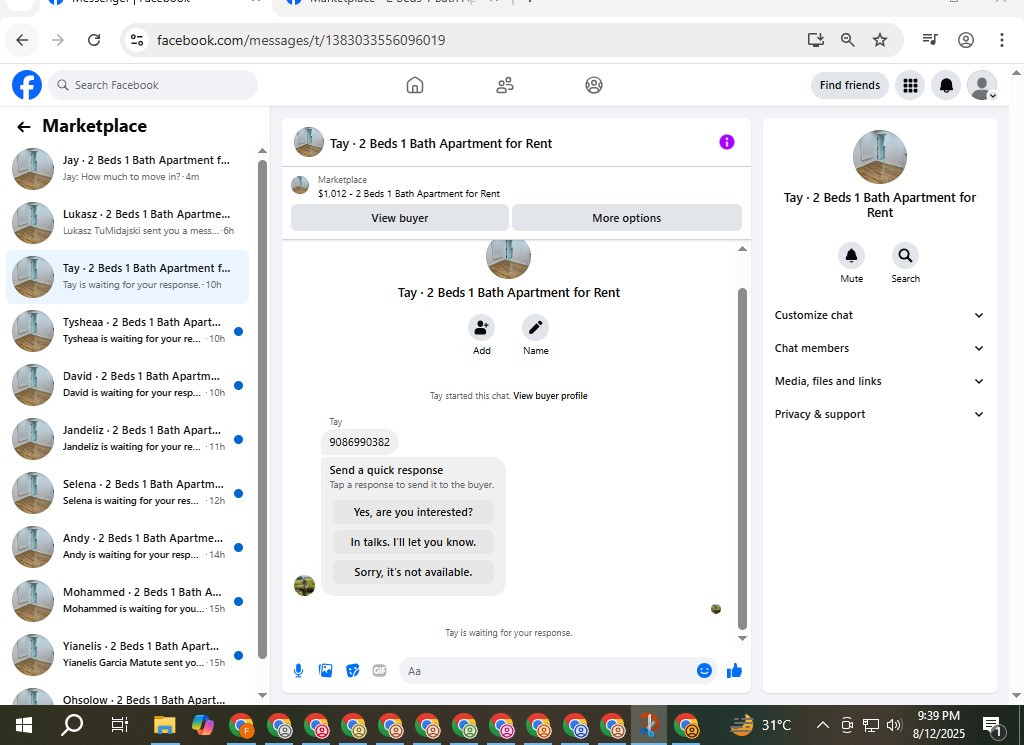Open Andy's apartment chat

tap(127, 547)
